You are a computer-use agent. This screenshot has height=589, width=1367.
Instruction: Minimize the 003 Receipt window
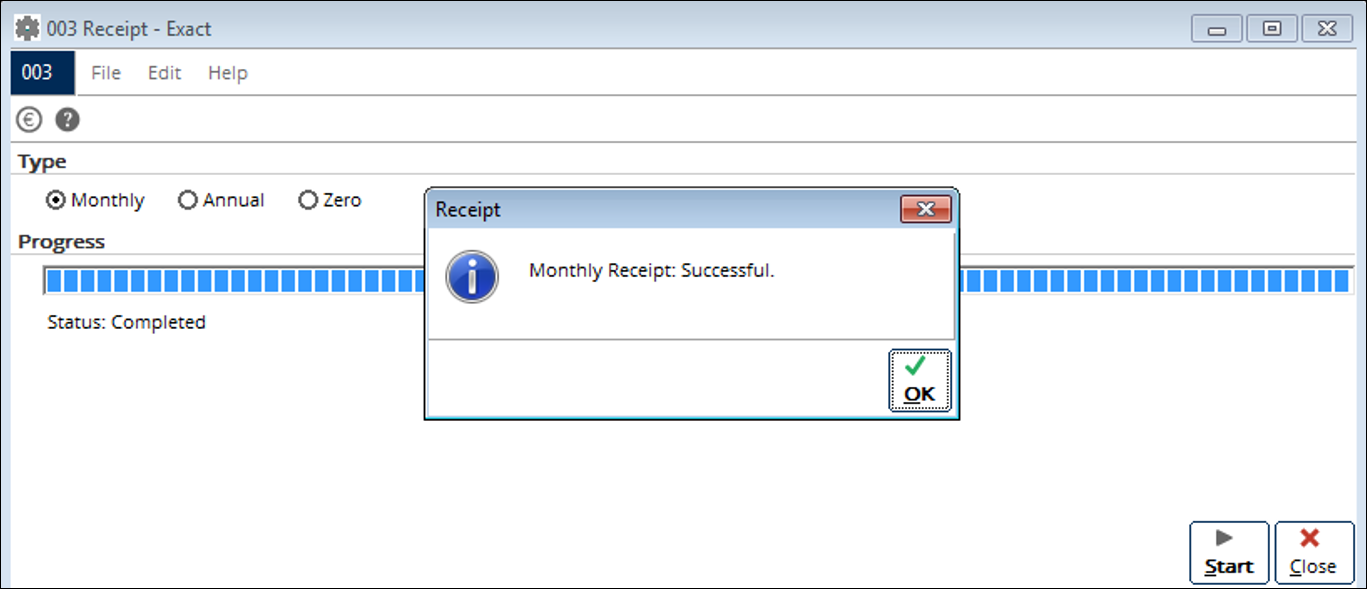[x=1217, y=29]
